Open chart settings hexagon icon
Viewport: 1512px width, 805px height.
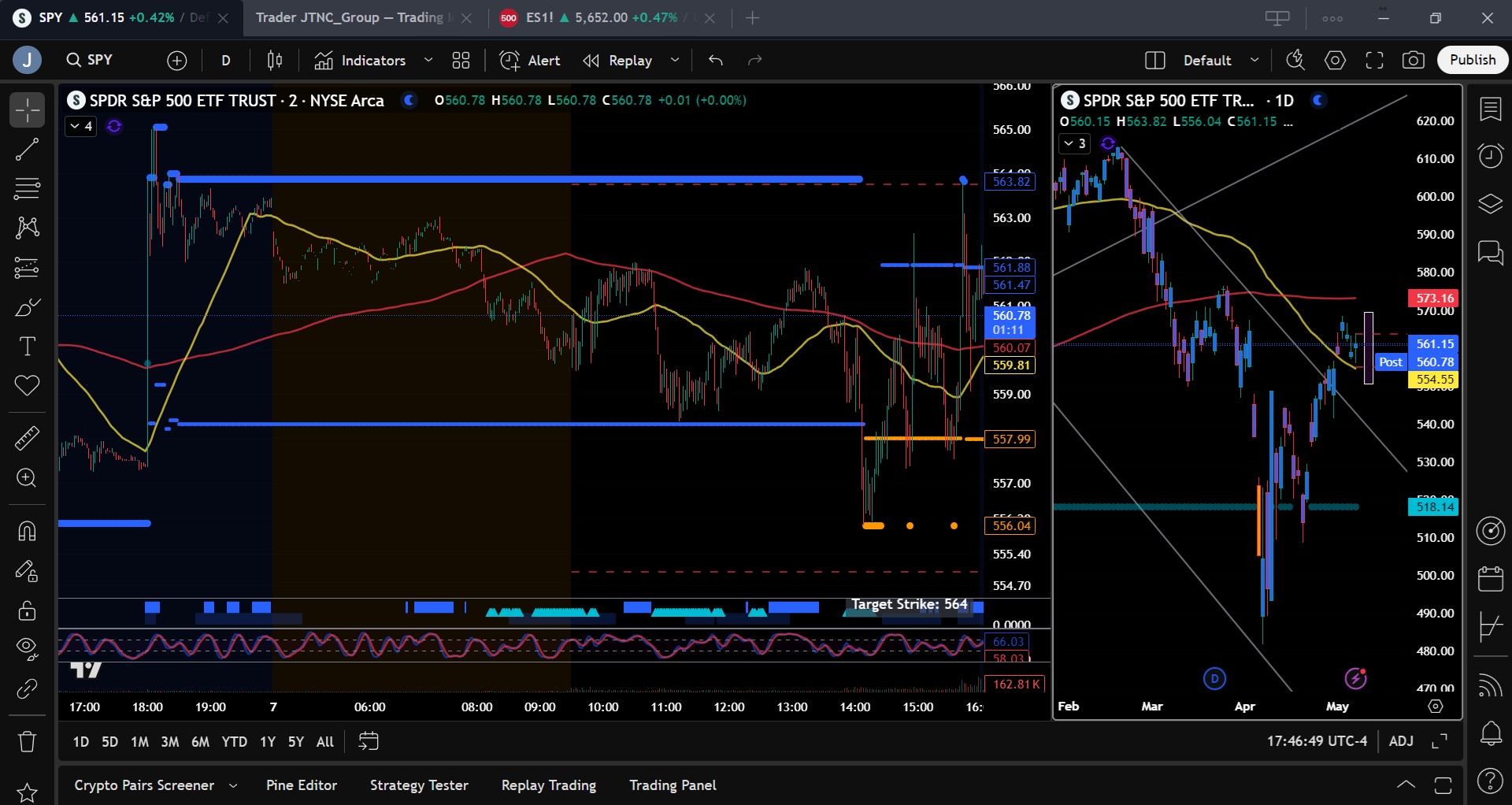coord(1335,60)
